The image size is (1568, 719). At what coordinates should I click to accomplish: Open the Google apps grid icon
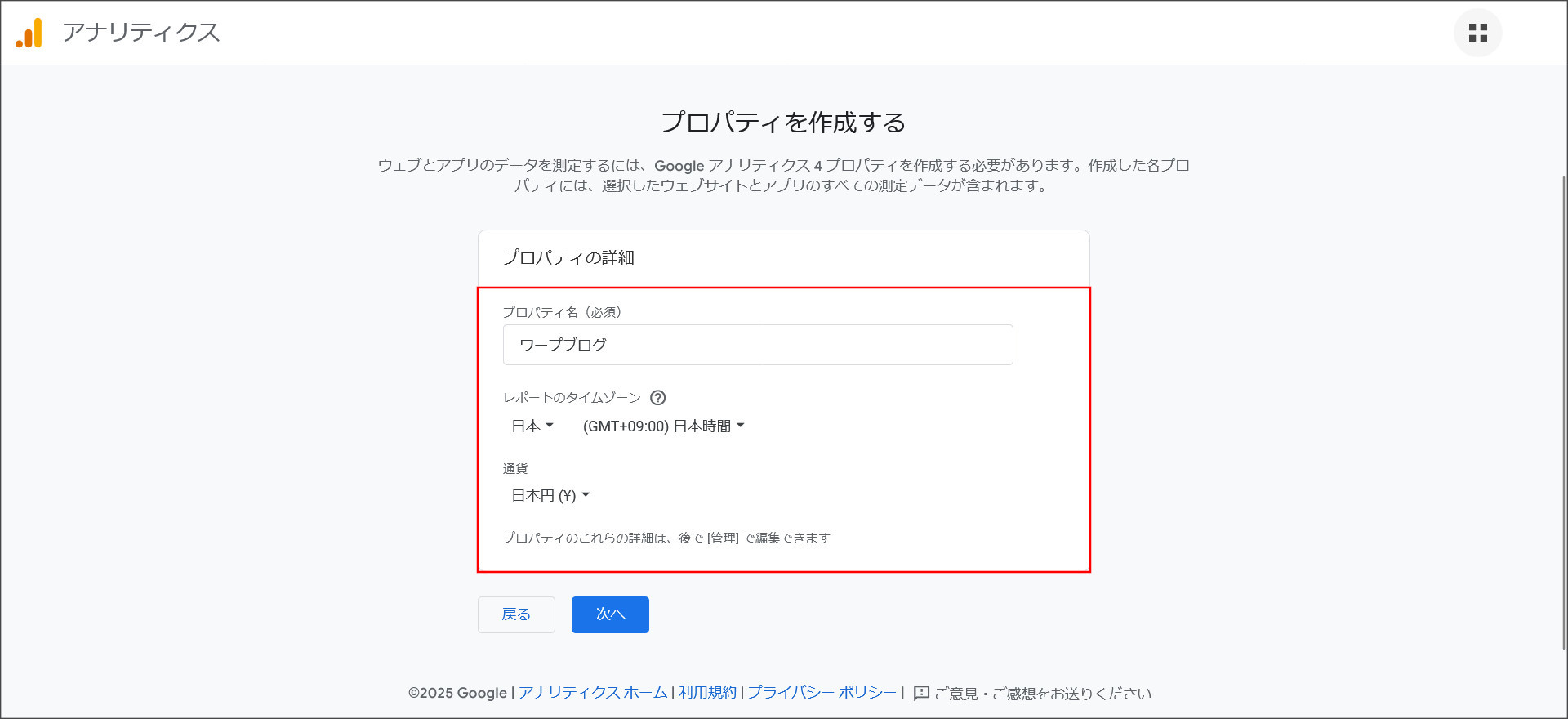(1477, 33)
